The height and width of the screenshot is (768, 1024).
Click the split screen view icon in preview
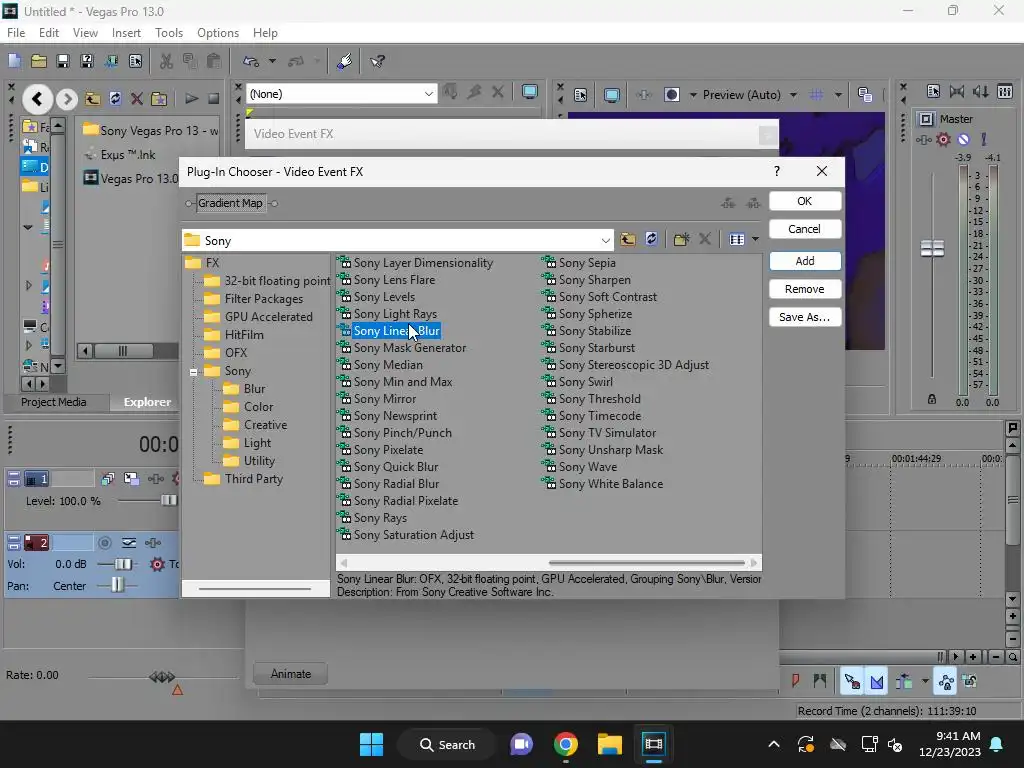click(672, 95)
